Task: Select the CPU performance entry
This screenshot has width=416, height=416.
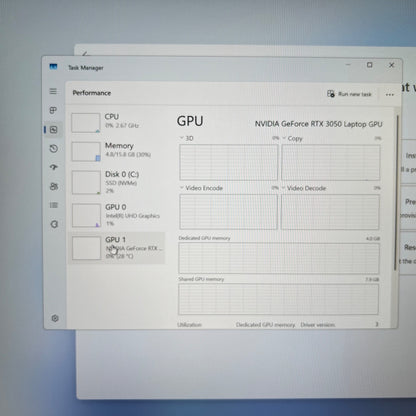Action: click(x=117, y=122)
